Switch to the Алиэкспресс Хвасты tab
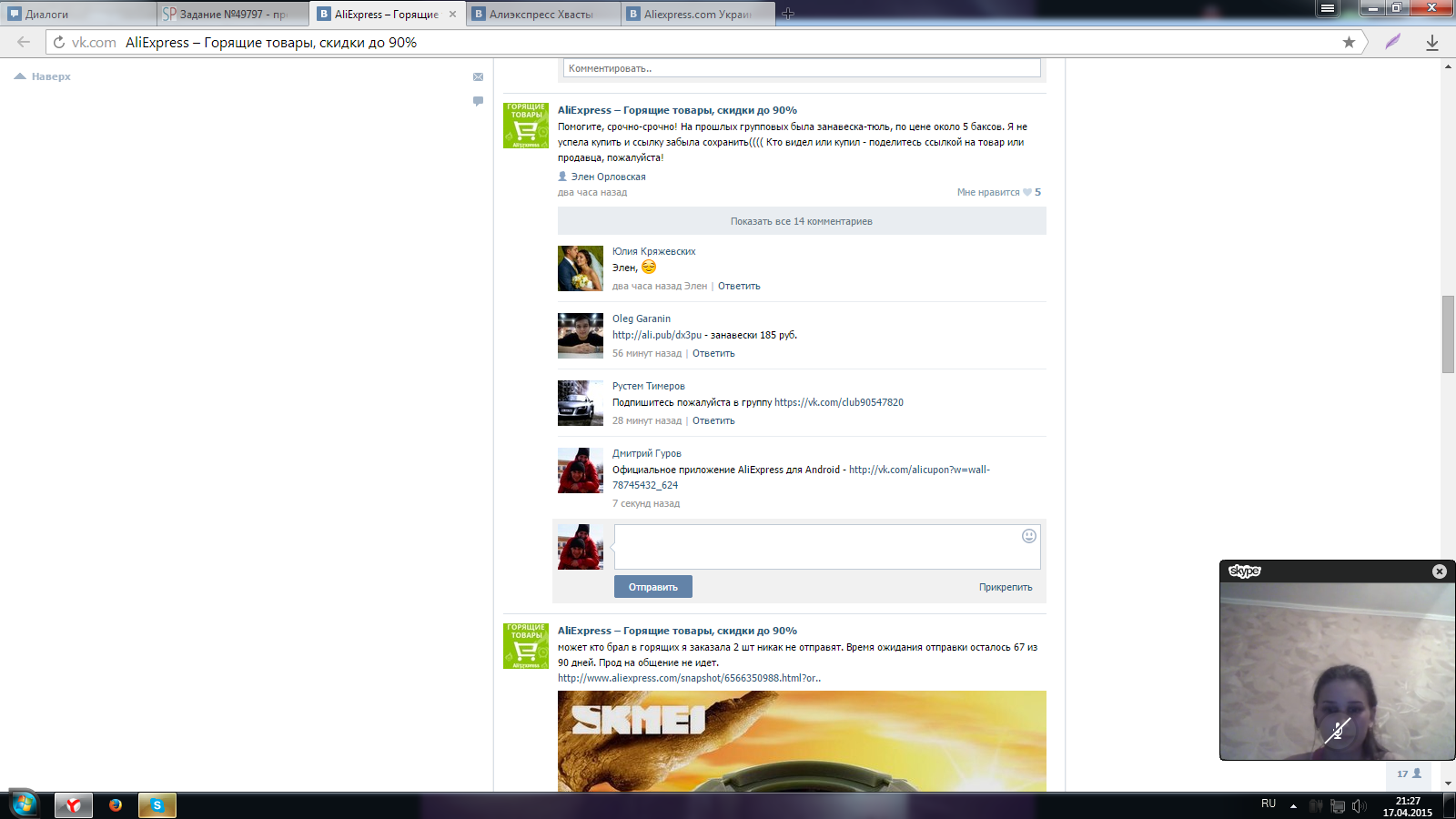Screen dimensions: 1456x819 (543, 14)
